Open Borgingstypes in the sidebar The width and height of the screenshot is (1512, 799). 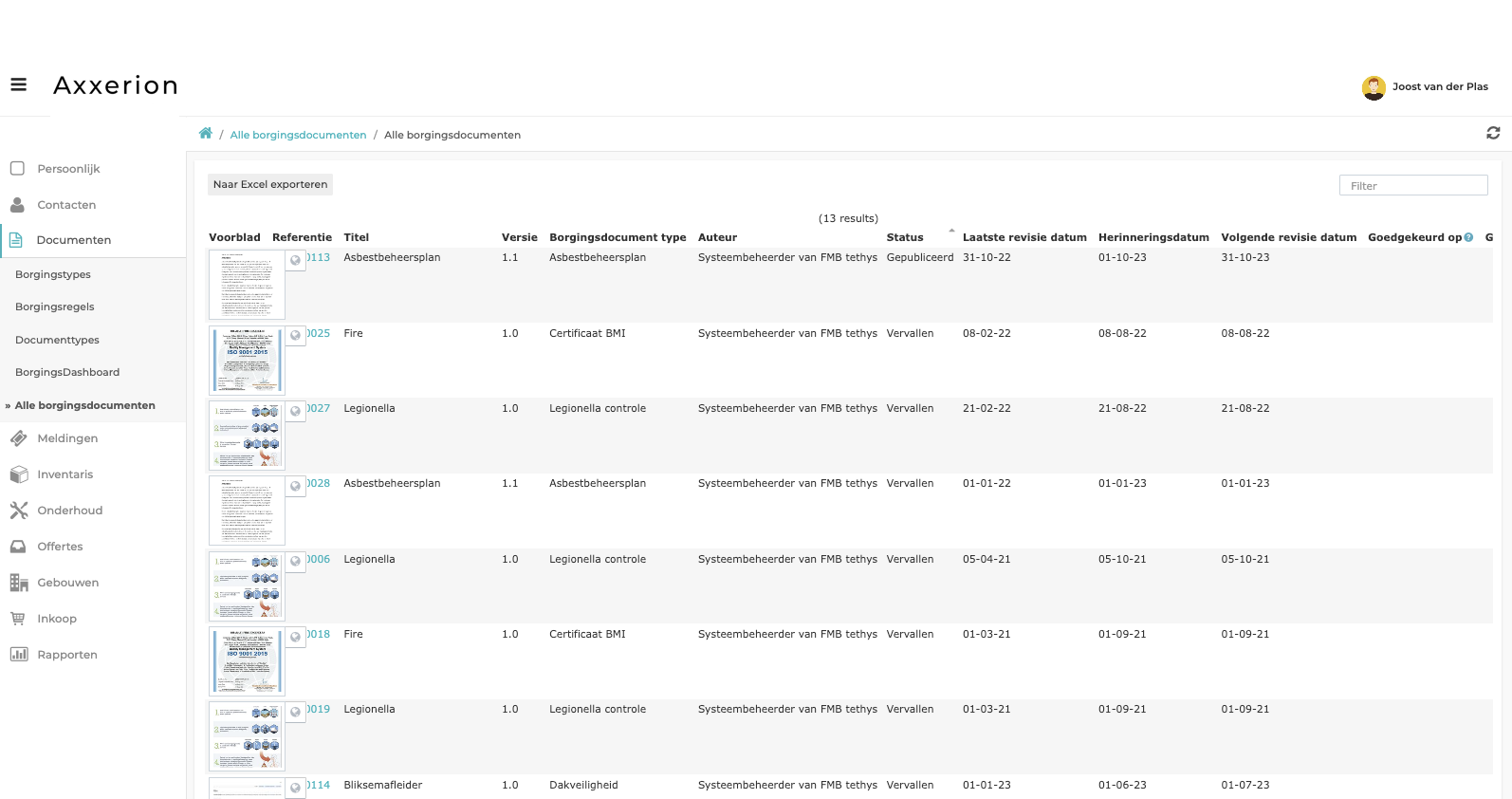pos(53,274)
